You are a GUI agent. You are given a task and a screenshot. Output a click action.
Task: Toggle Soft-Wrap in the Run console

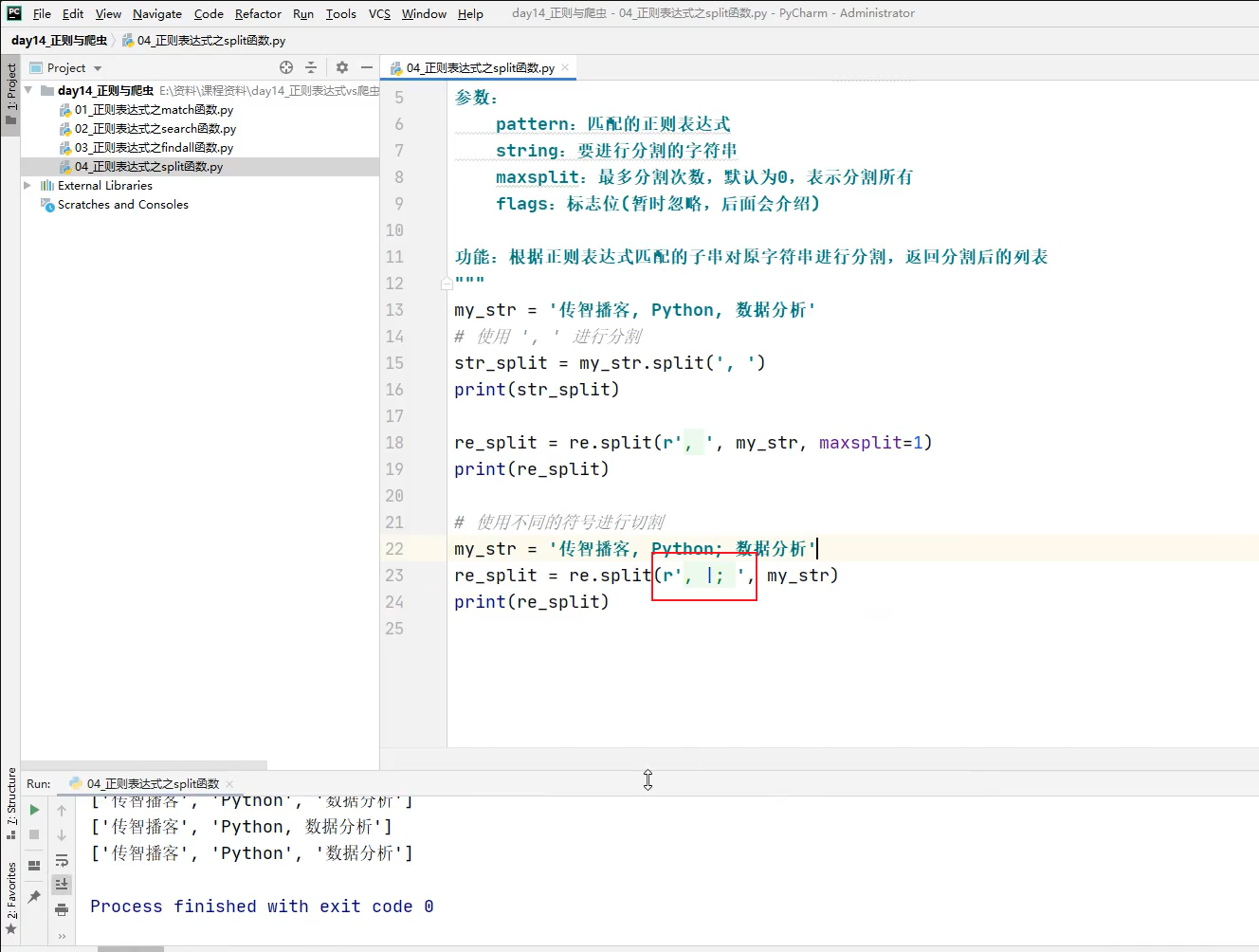62,860
